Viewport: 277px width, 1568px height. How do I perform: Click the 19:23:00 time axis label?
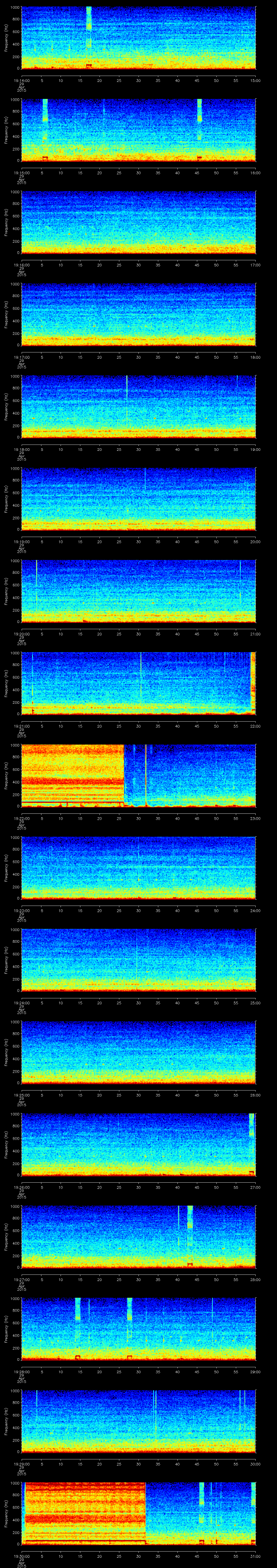[x=21, y=910]
